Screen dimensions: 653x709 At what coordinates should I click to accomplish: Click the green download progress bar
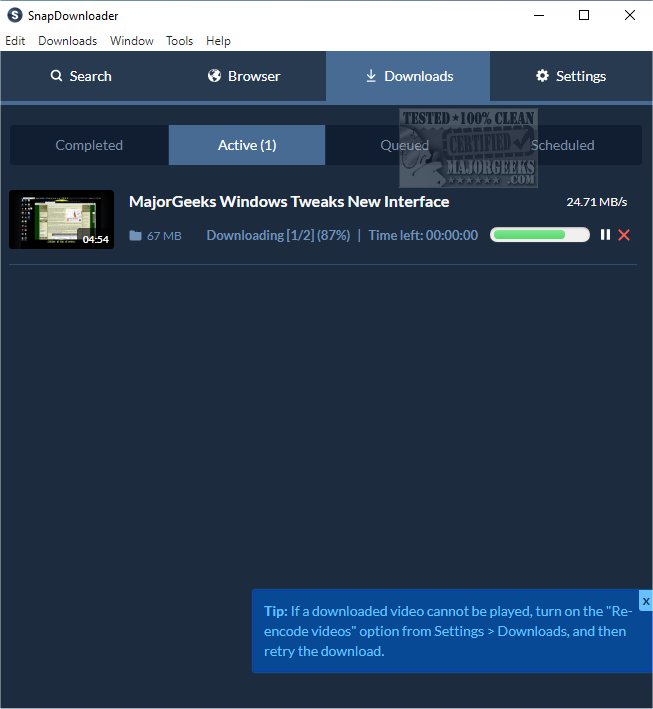(539, 235)
